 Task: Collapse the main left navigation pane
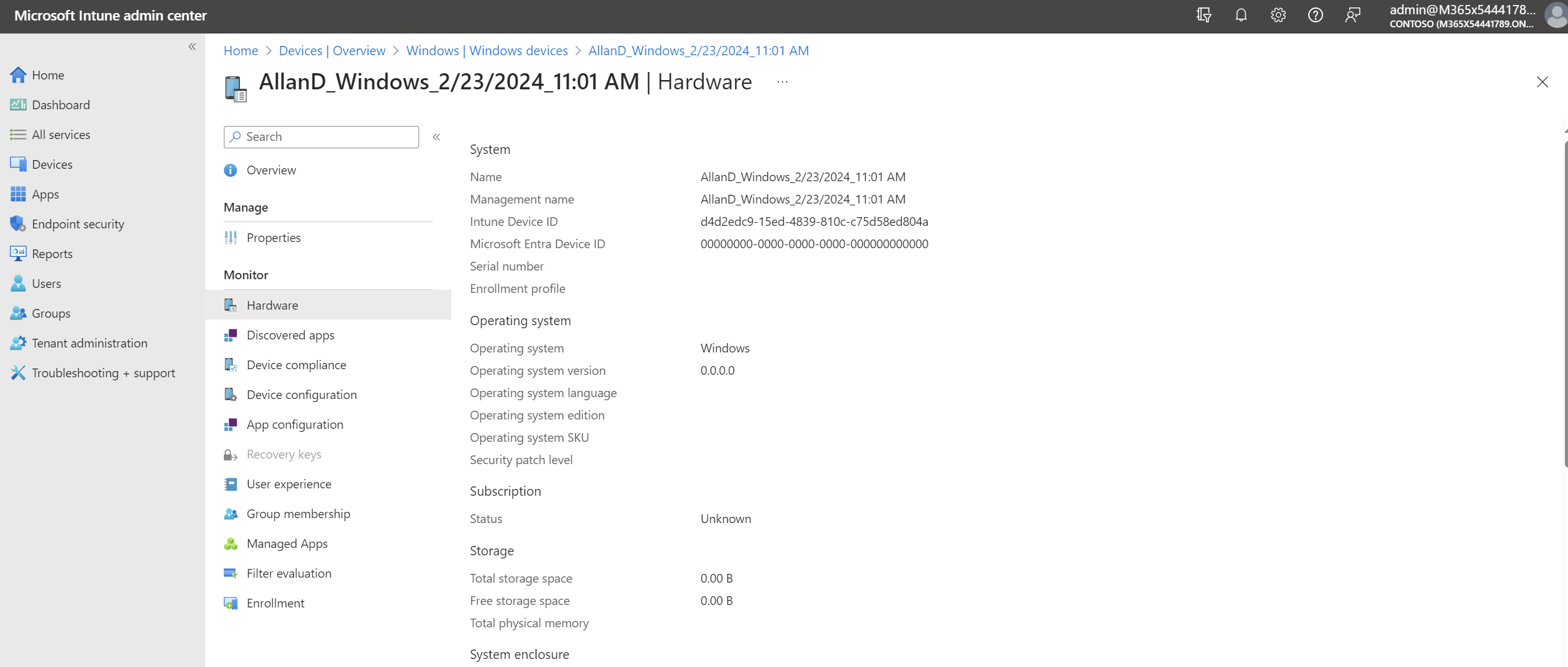pyautogui.click(x=192, y=47)
